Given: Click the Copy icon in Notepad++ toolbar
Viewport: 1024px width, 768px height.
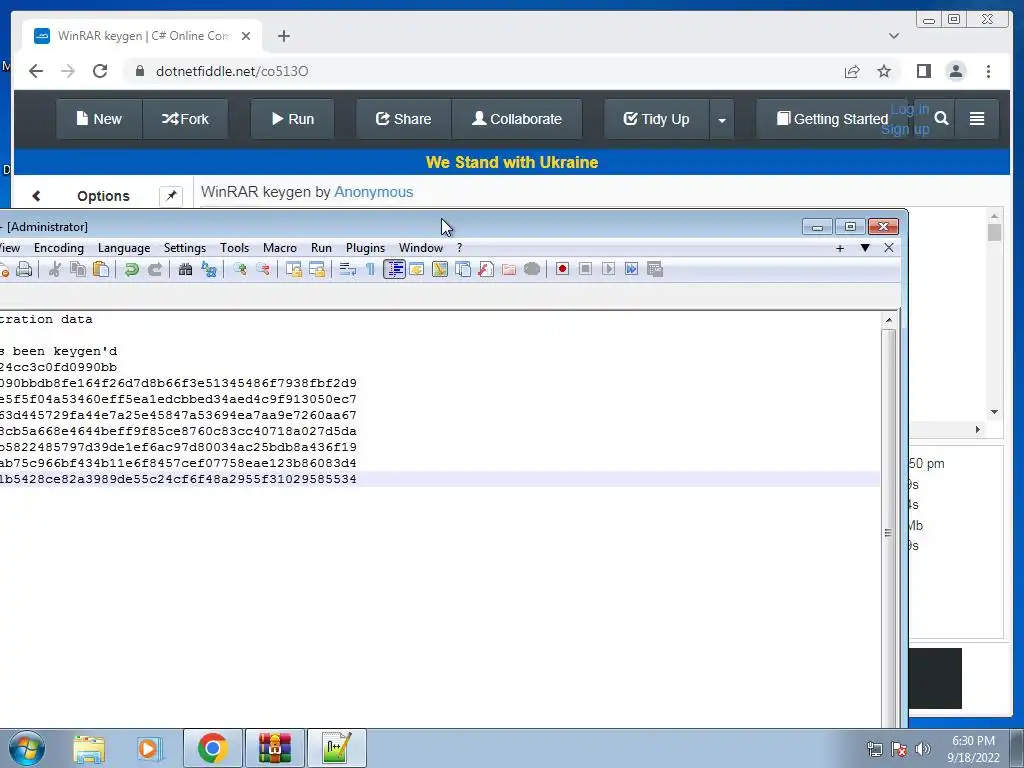Looking at the screenshot, I should click(x=78, y=269).
